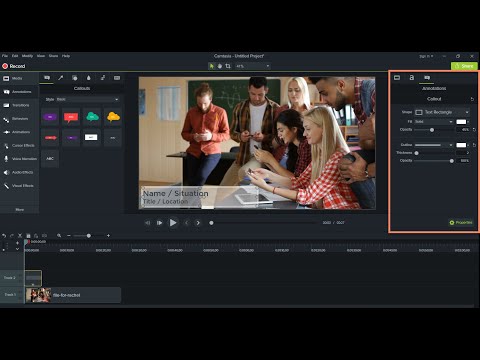480x360 pixels.
Task: Open the Audio Effects sidebar tab
Action: tap(19, 172)
